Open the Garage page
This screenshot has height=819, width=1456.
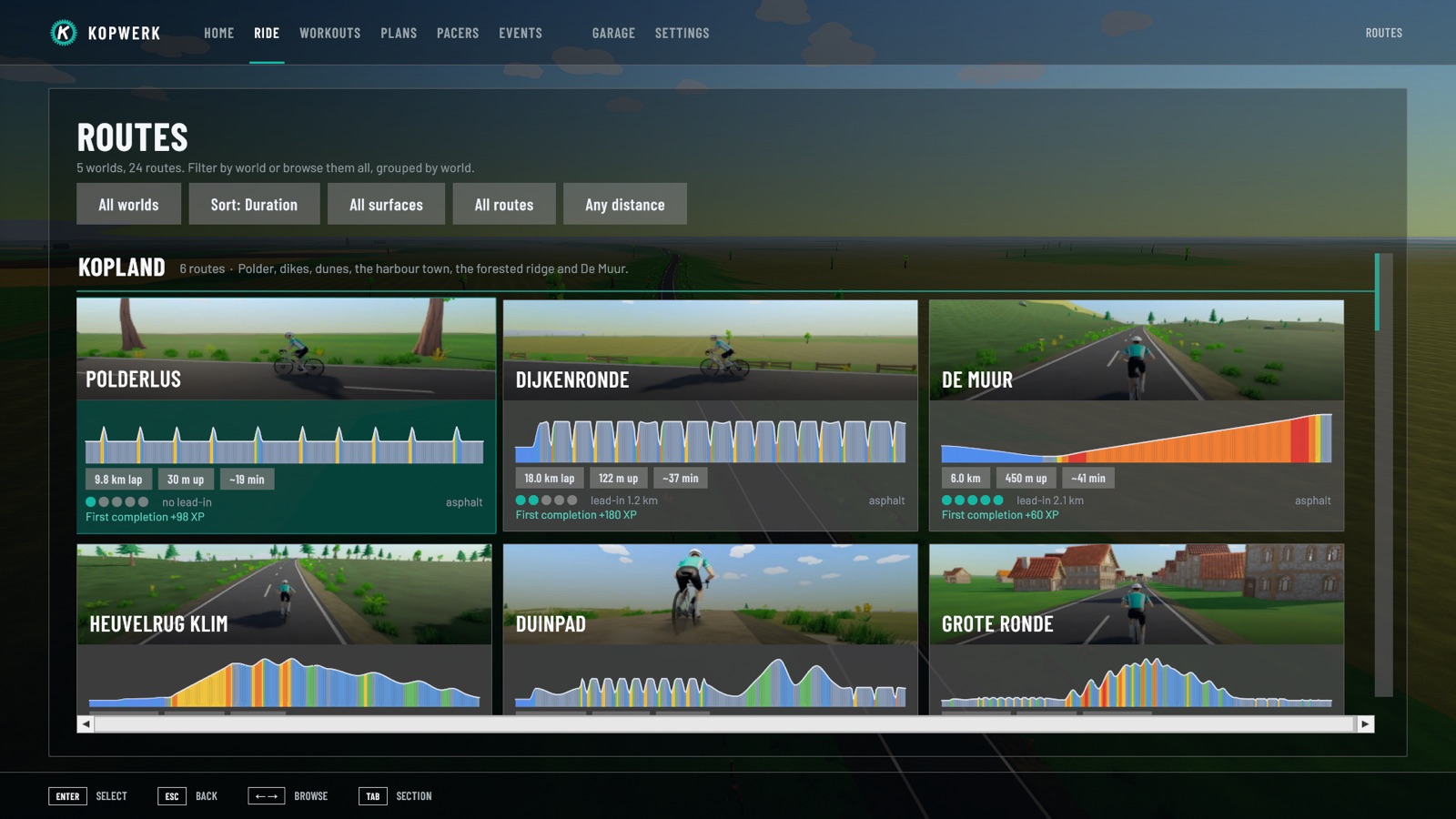coord(613,33)
